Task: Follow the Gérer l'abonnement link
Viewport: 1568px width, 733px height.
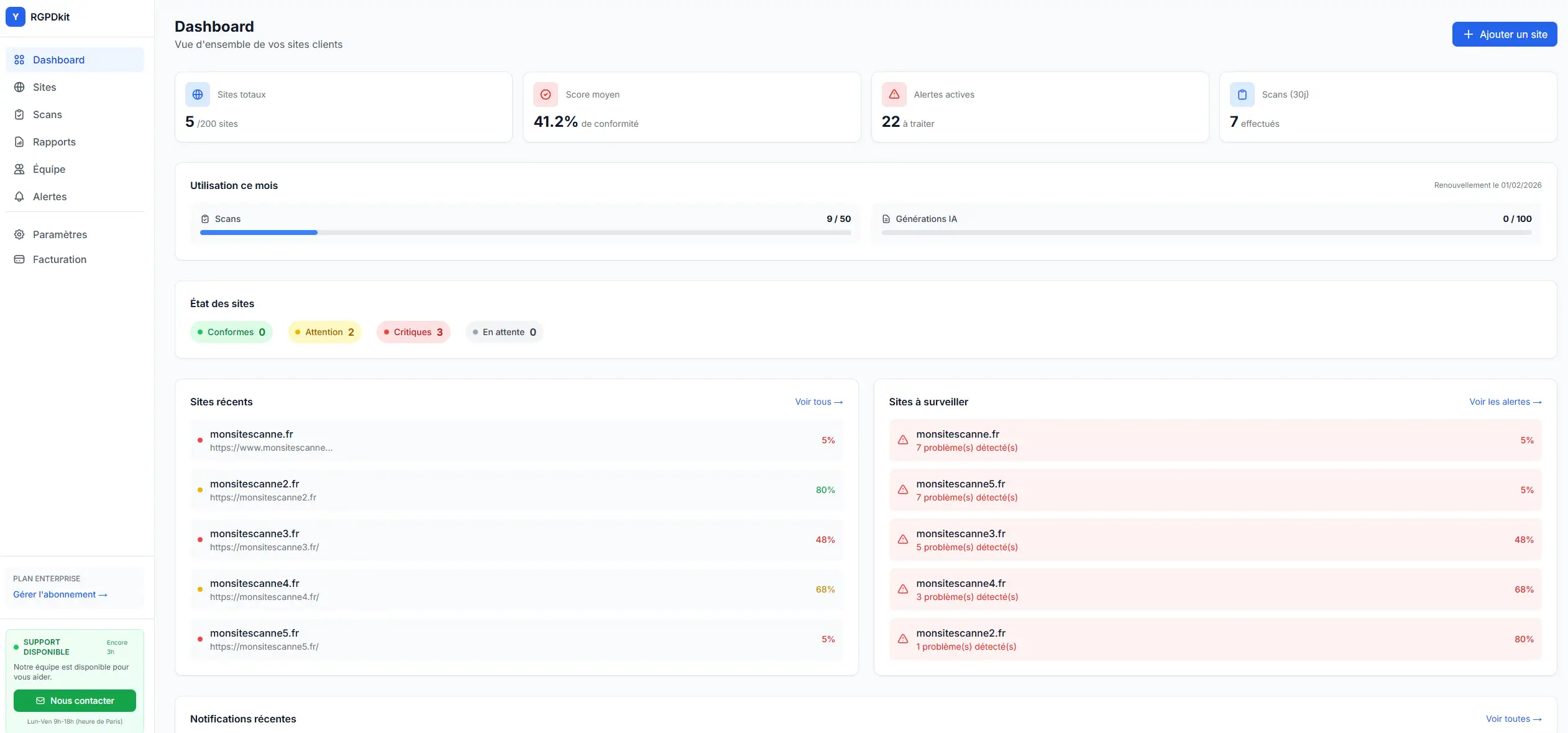Action: coord(60,594)
